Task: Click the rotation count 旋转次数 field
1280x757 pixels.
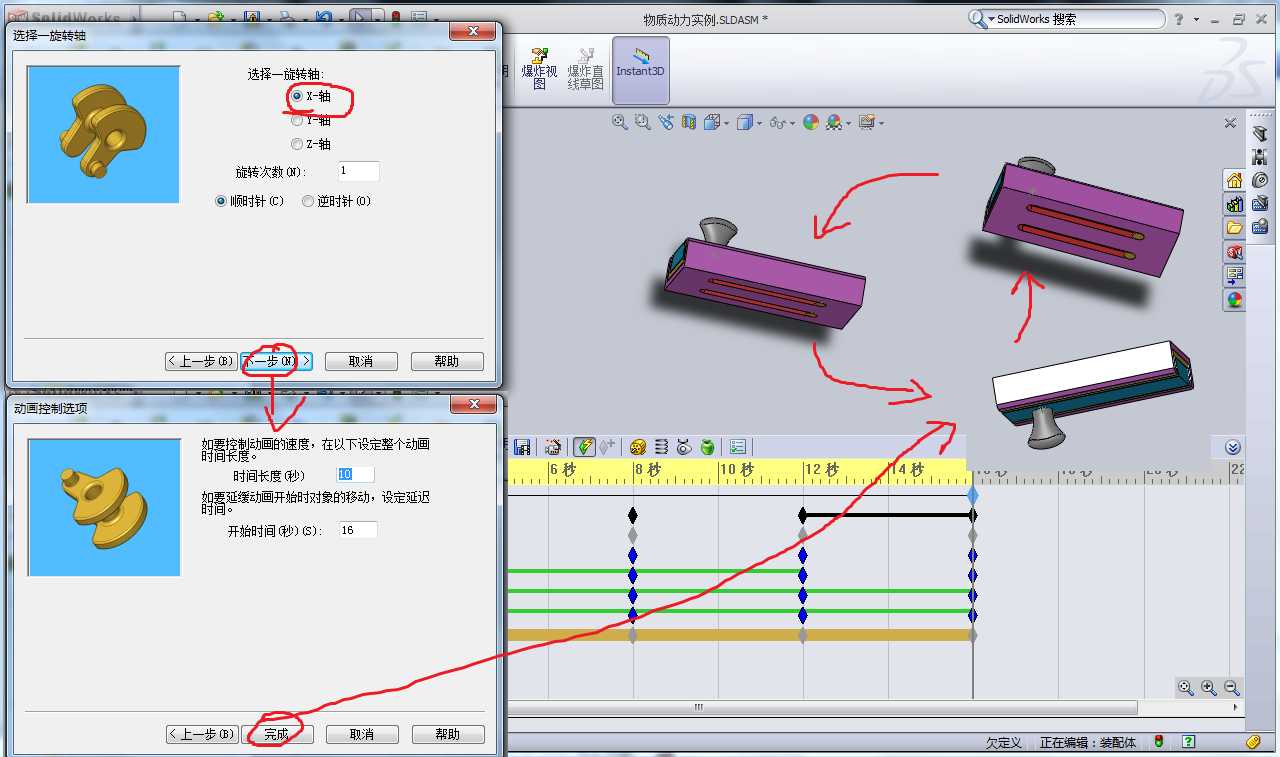Action: (358, 171)
